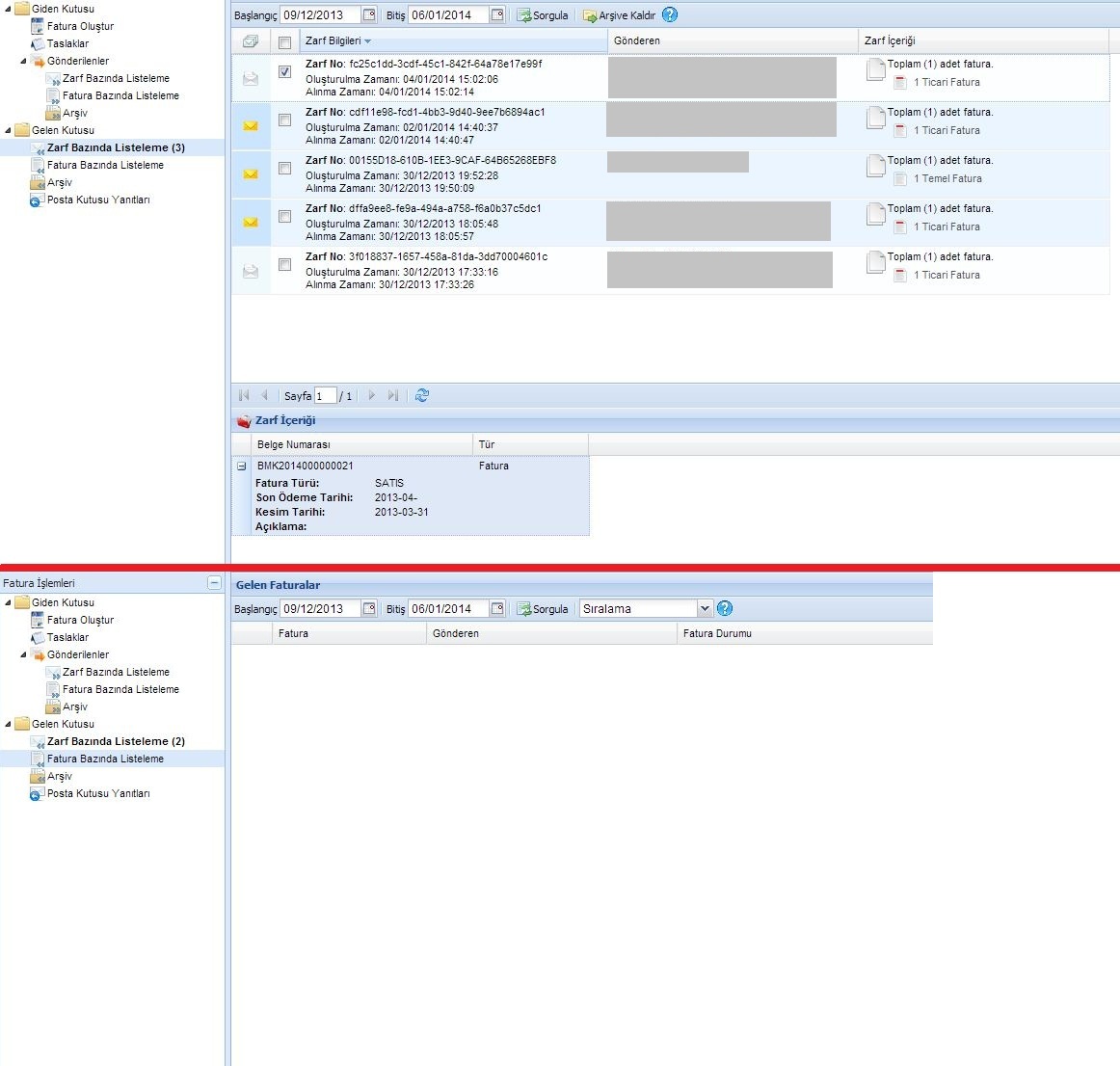Tick the checkbox for Zarf 3f018837
The width and height of the screenshot is (1120, 1066).
pos(284,265)
